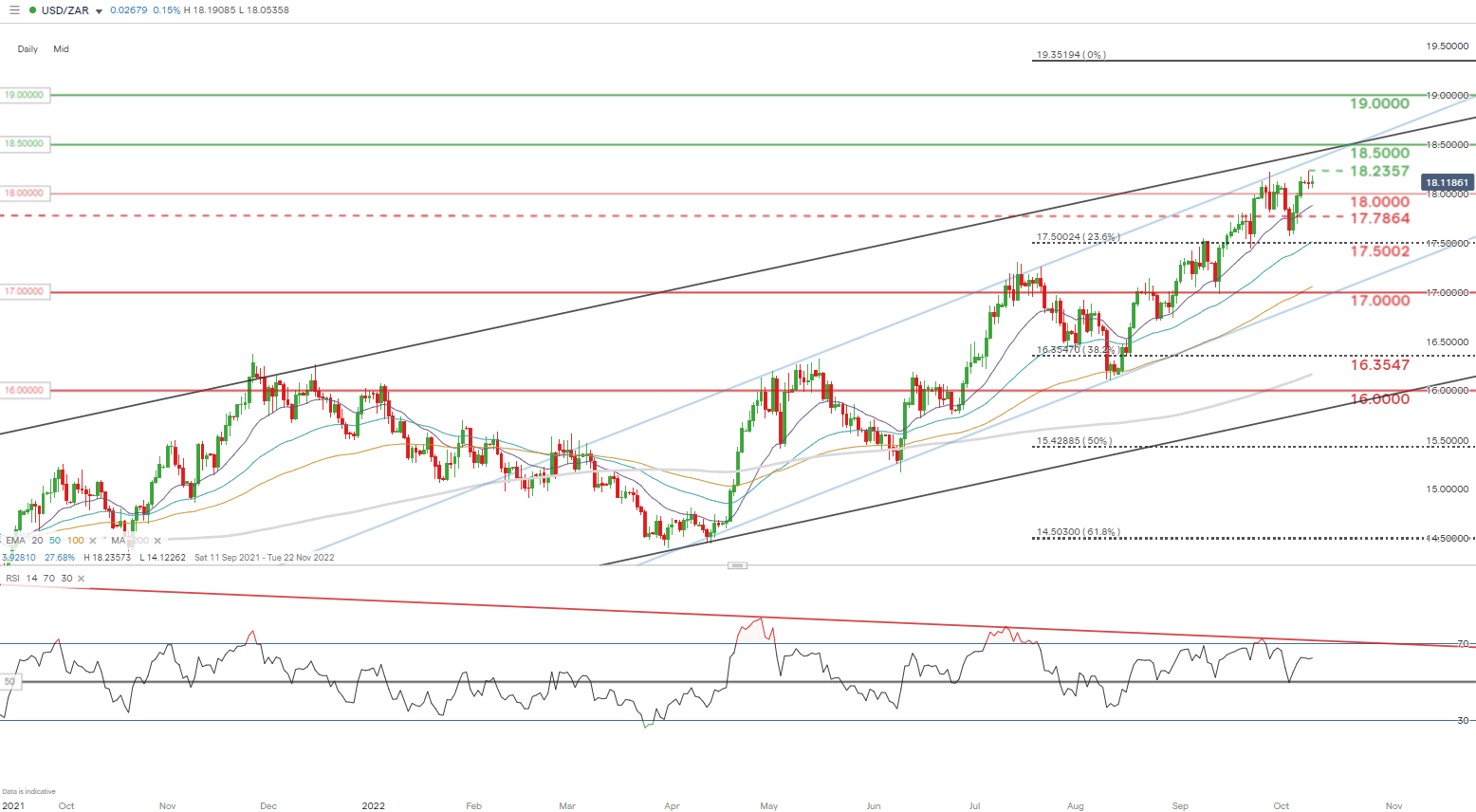Click the Dec label on time axis

click(x=268, y=806)
